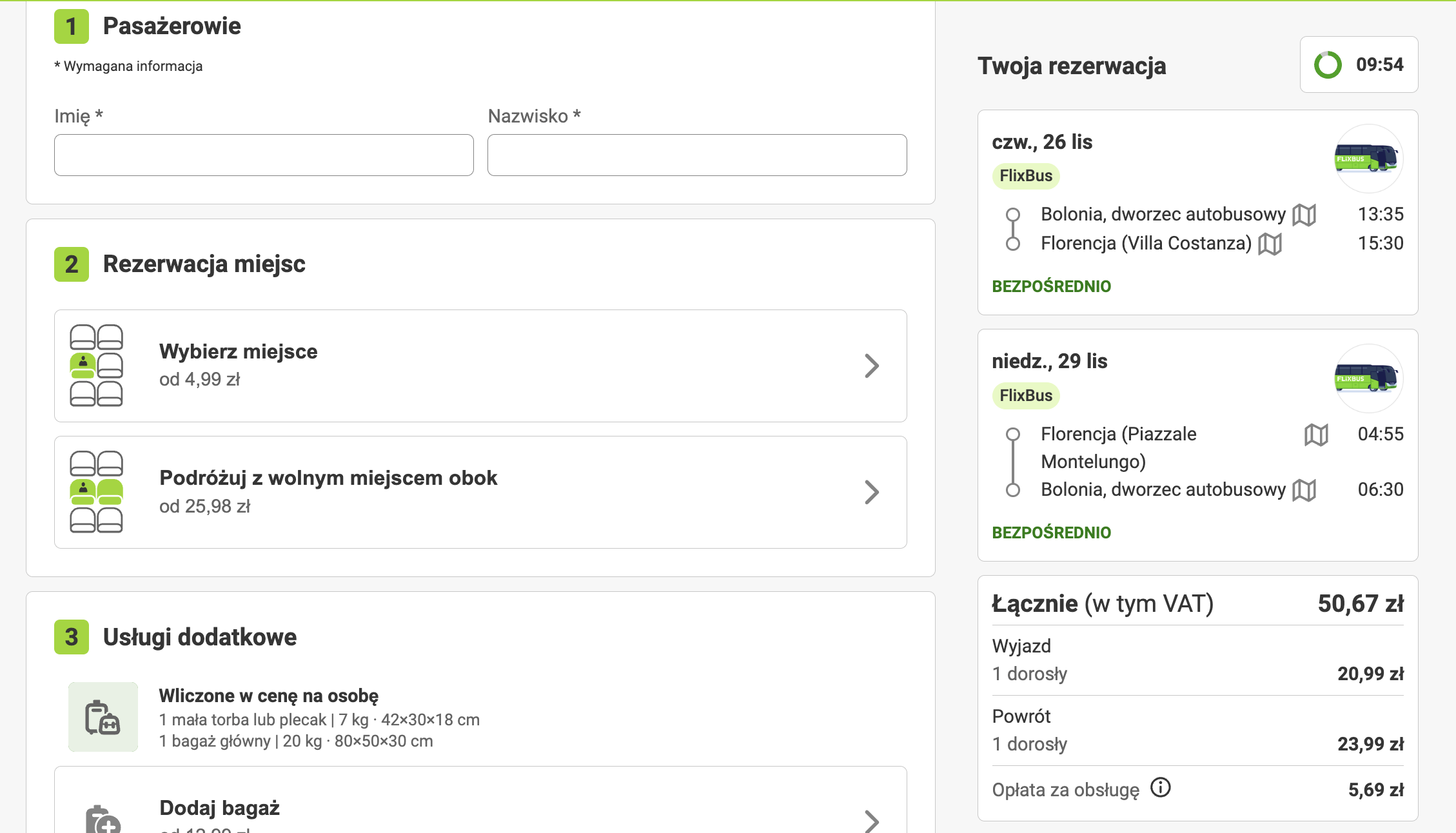
Task: Click the Twoja rezerwacja heading
Action: tap(1072, 66)
